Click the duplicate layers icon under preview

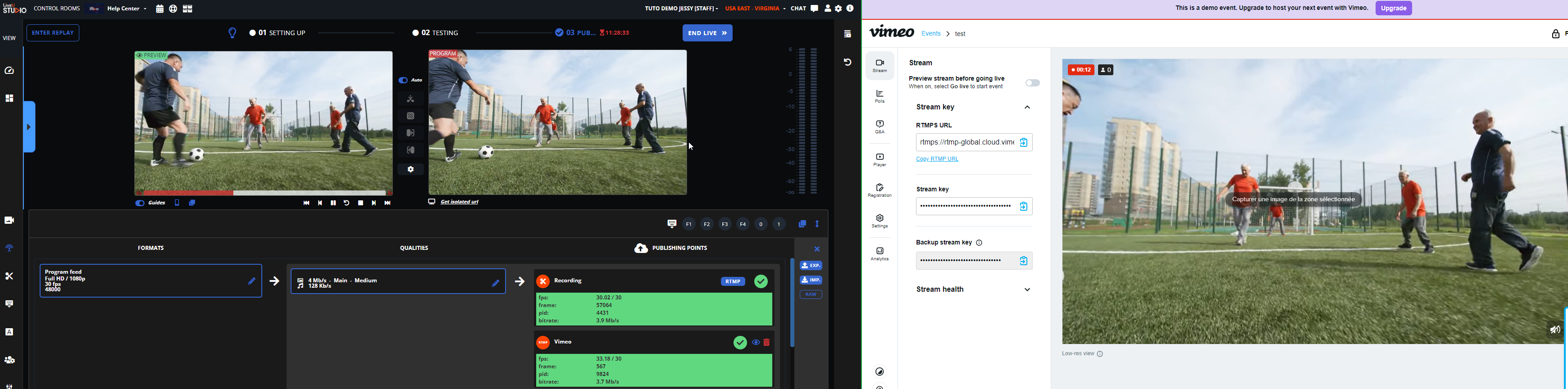click(192, 203)
